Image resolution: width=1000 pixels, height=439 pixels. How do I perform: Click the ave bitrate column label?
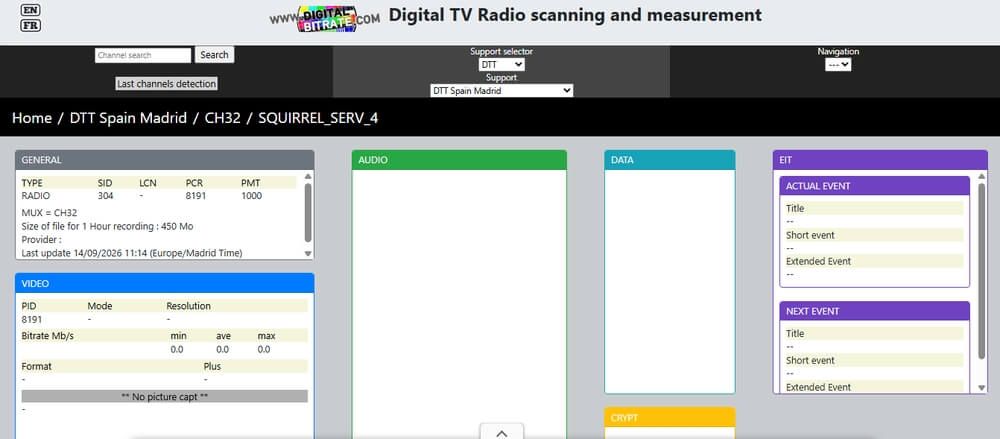pos(223,336)
